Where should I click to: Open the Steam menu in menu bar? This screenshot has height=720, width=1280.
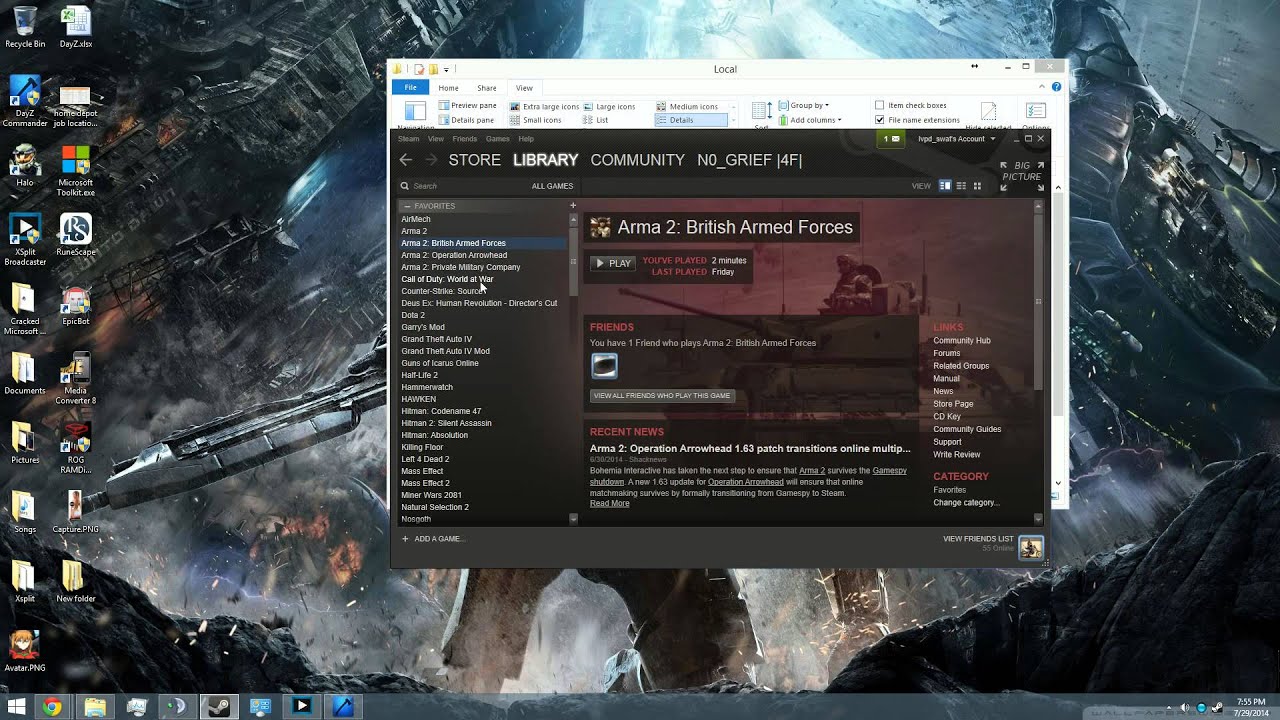(408, 139)
